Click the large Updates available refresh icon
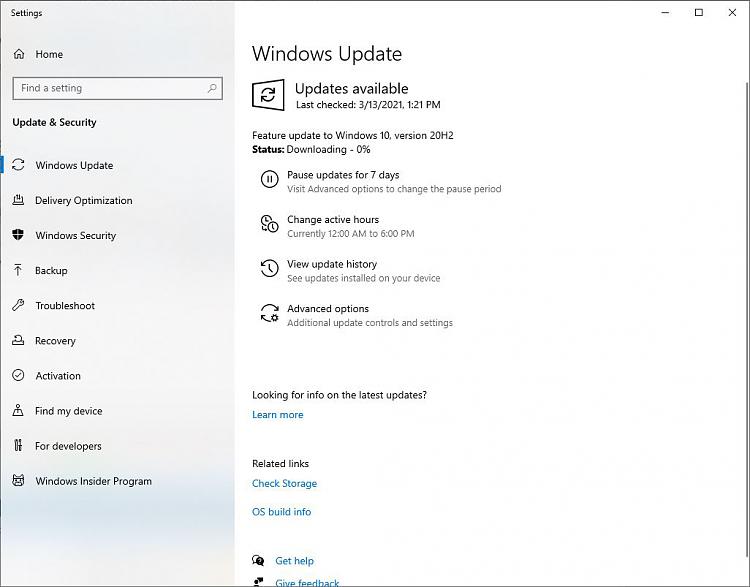This screenshot has height=587, width=750. 268,95
